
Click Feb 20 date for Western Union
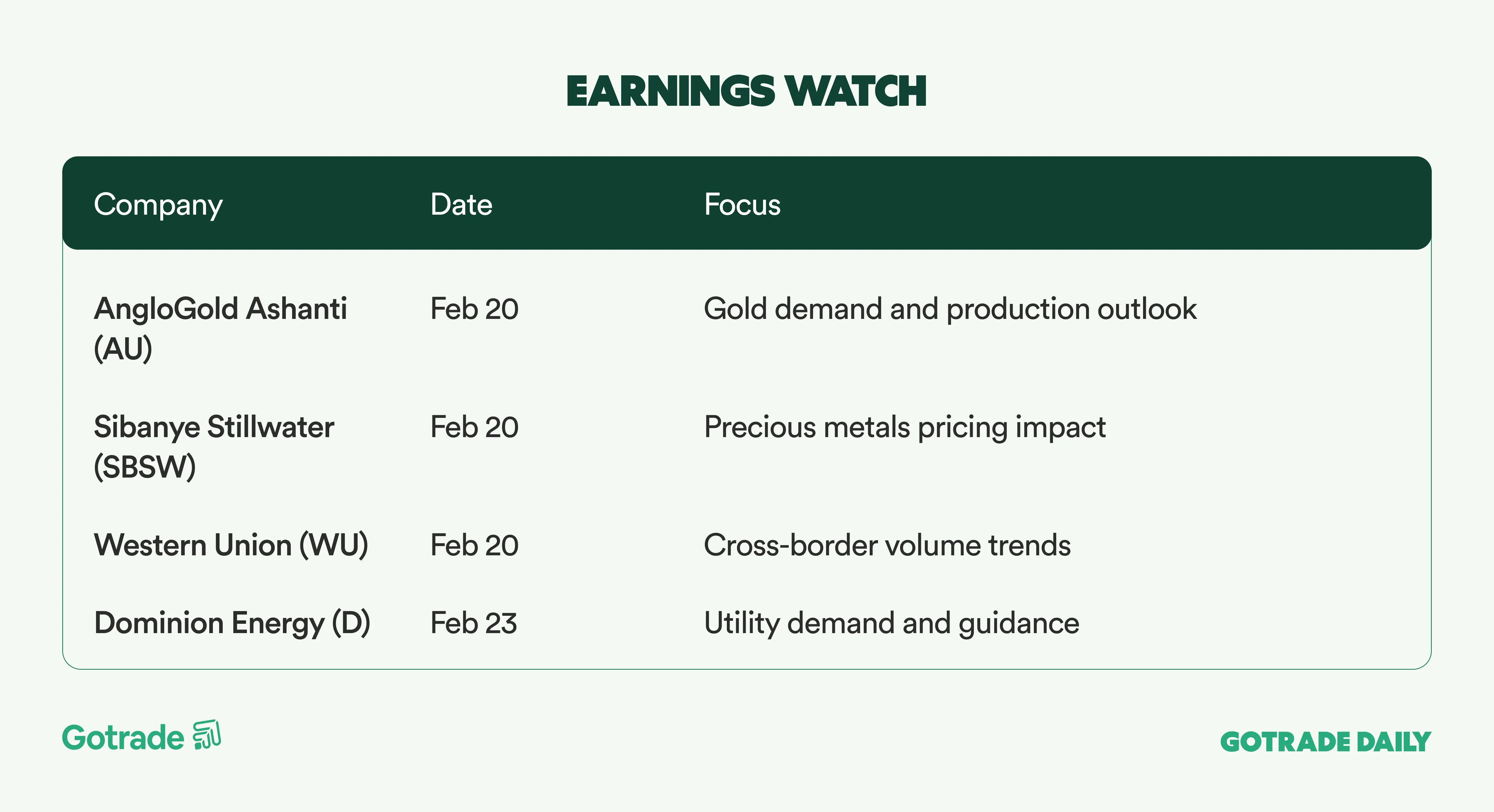[x=474, y=545]
